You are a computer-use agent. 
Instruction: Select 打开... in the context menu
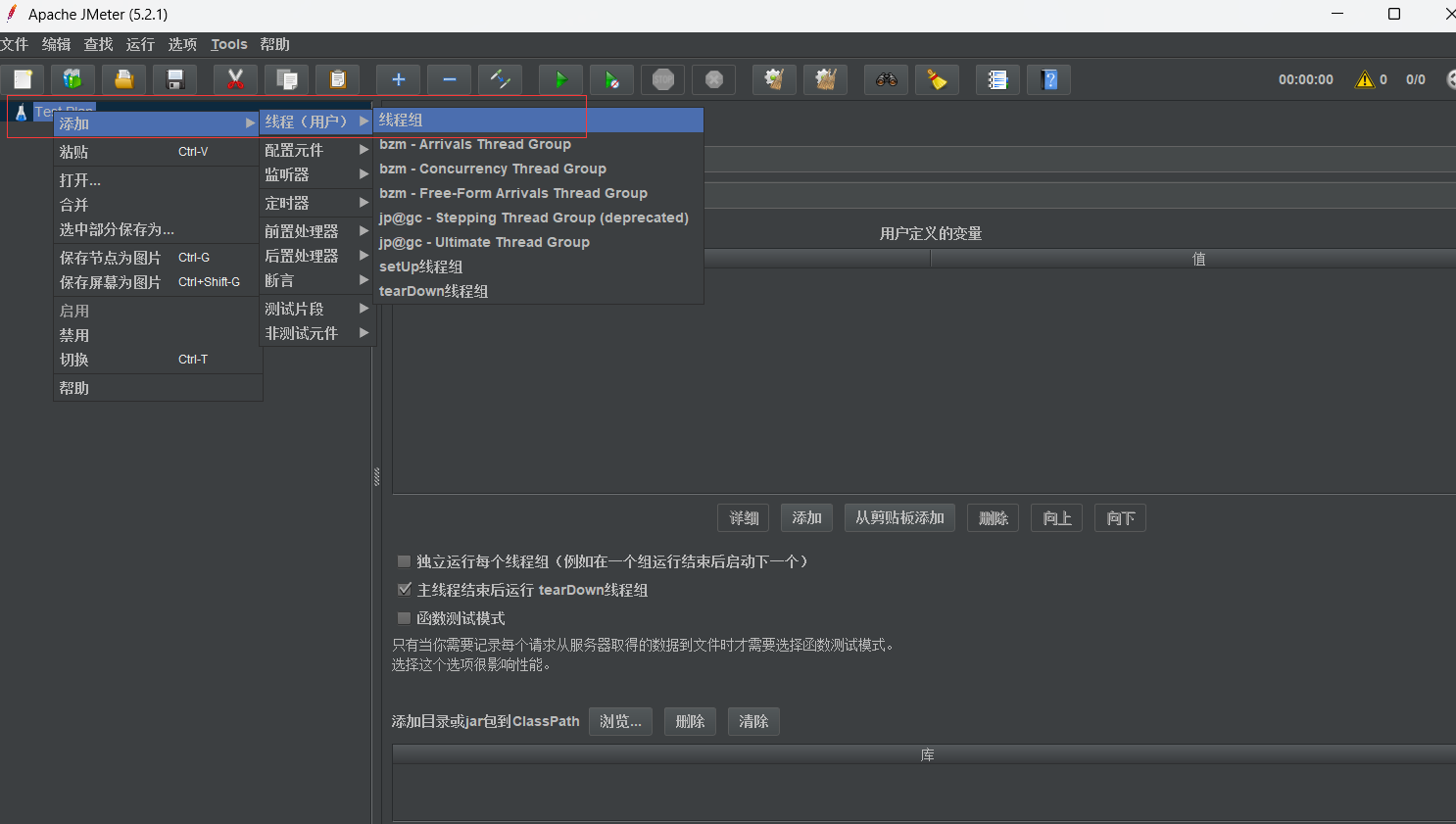tap(157, 180)
